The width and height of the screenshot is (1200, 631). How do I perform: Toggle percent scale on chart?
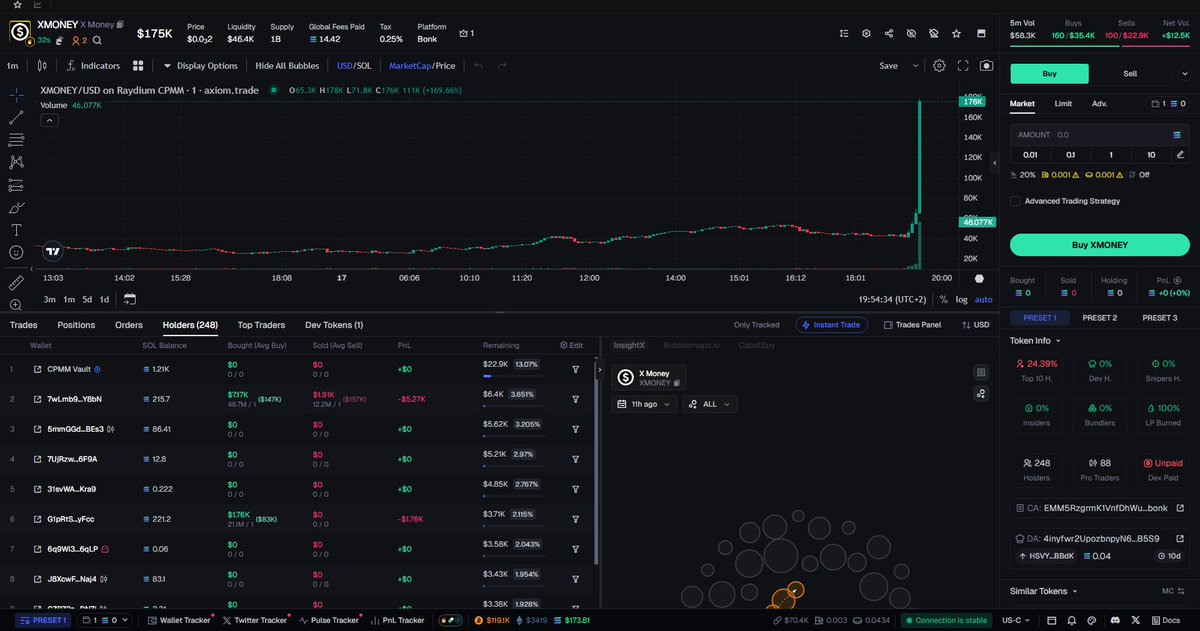[943, 299]
